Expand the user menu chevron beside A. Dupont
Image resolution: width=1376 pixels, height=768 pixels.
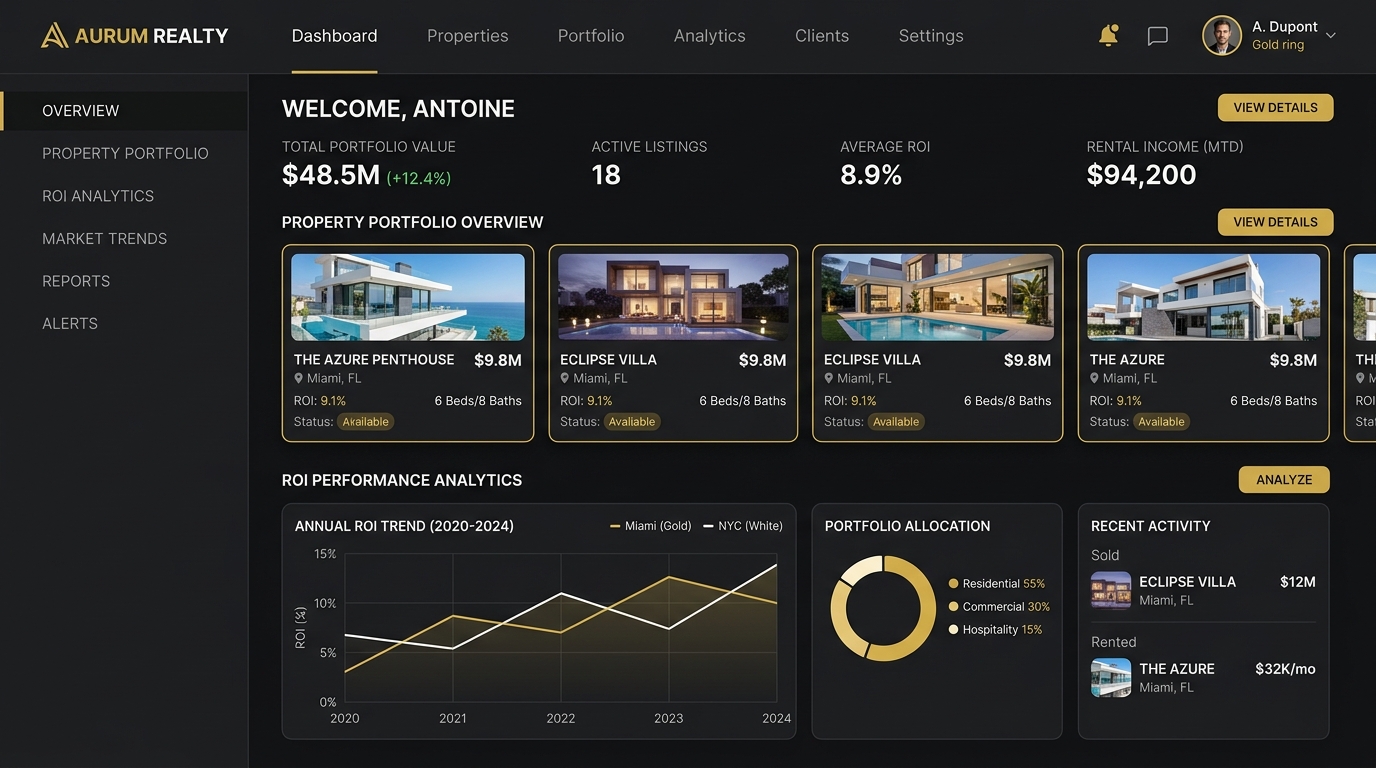coord(1330,35)
